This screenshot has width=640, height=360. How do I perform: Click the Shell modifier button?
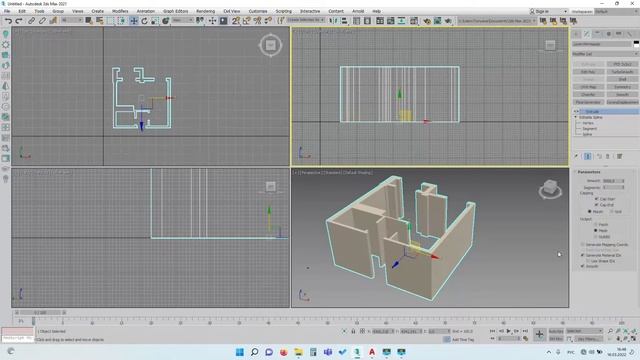pos(622,79)
